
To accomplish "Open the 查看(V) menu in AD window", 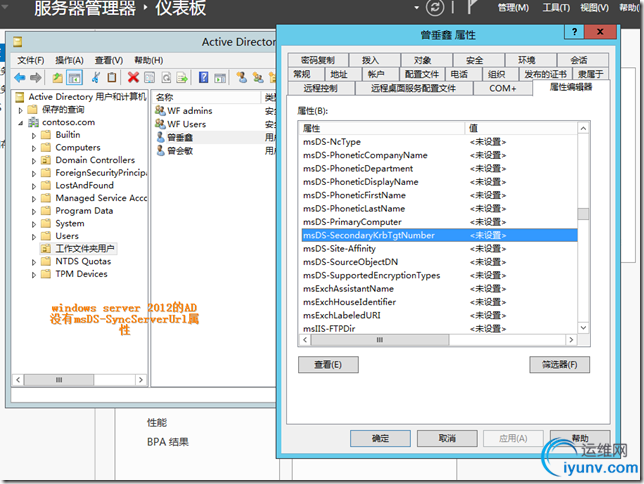I will 109,60.
